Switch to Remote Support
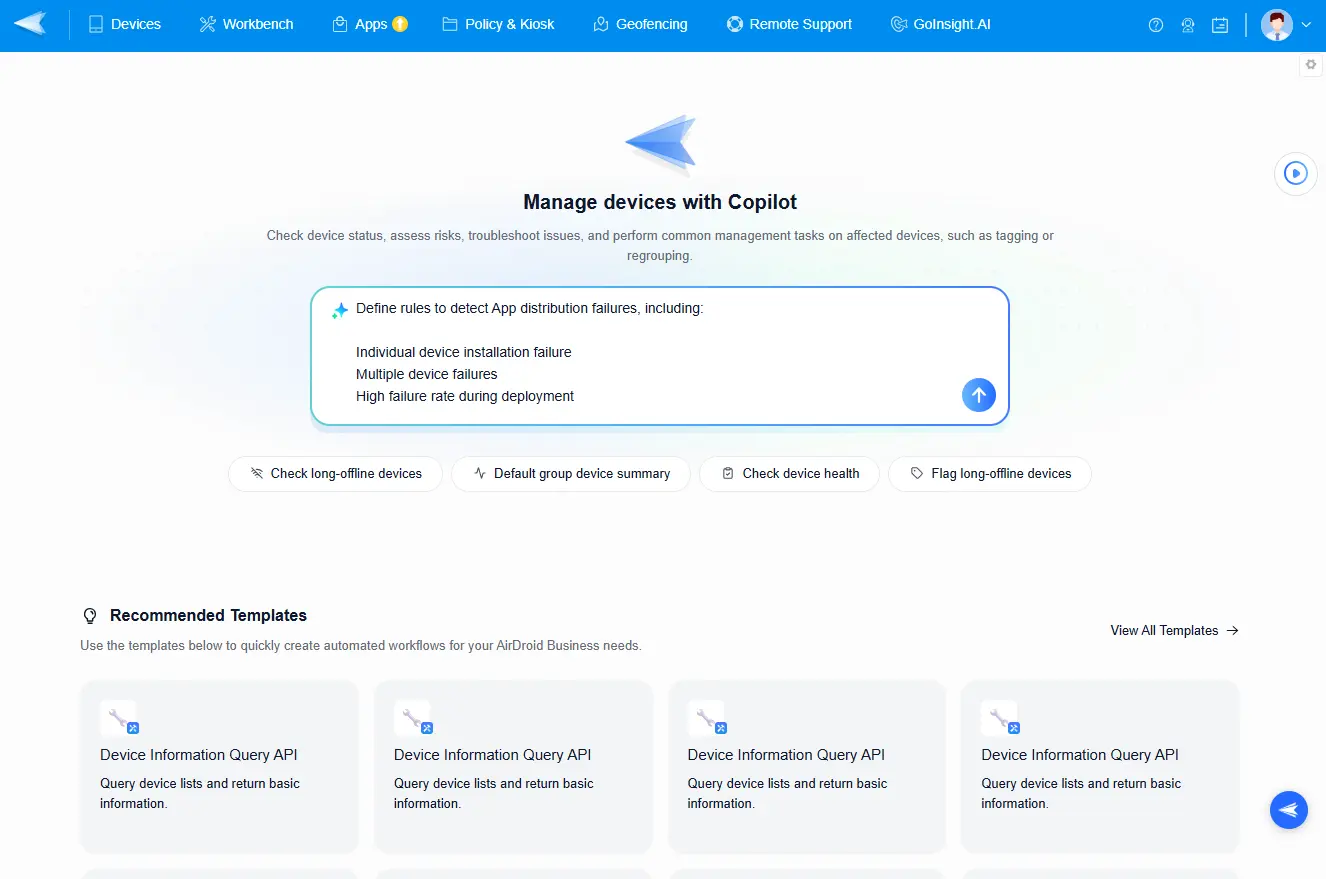The width and height of the screenshot is (1326, 879). coord(789,24)
